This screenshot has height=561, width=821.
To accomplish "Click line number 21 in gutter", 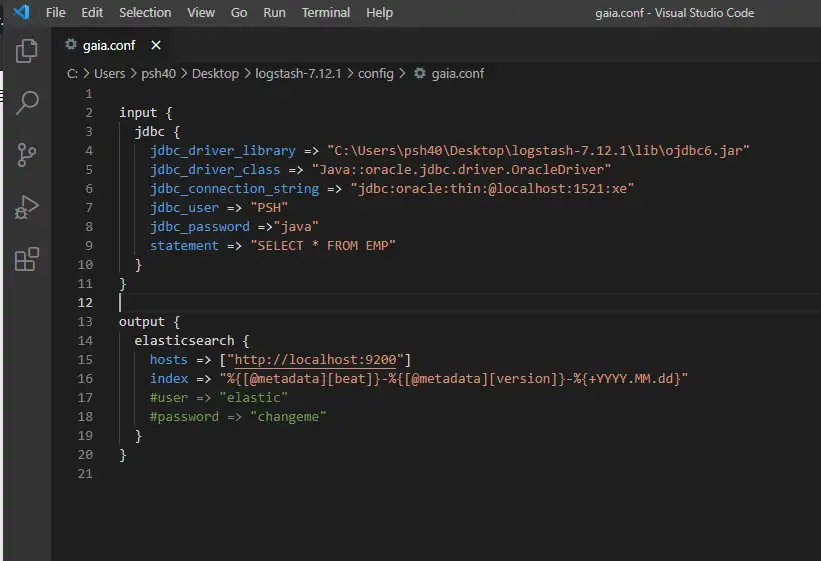I will [85, 474].
